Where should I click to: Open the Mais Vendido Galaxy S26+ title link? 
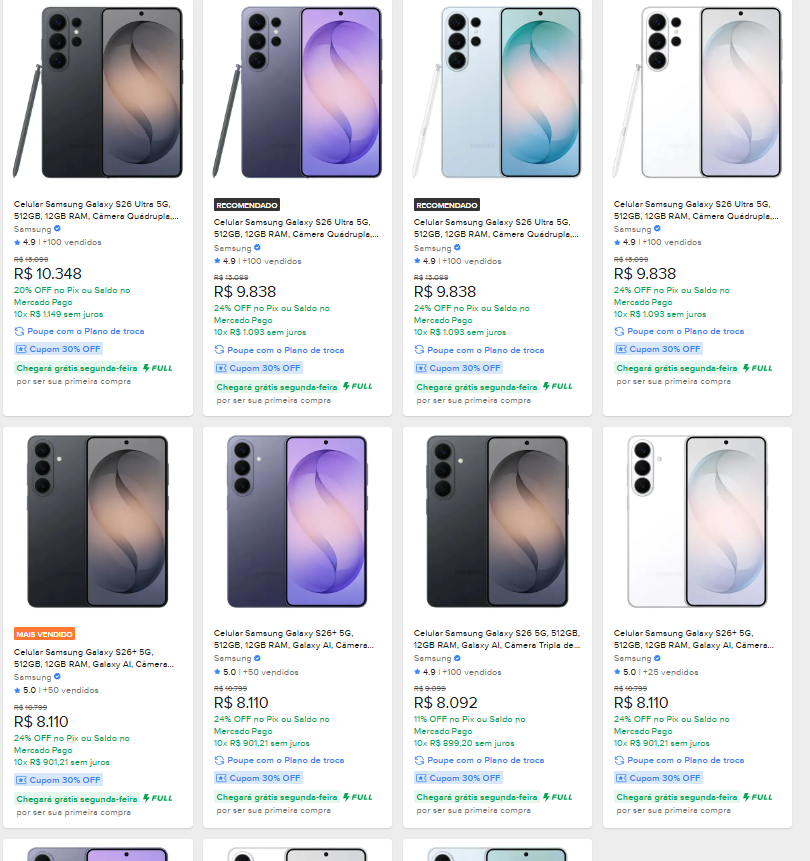click(x=93, y=658)
